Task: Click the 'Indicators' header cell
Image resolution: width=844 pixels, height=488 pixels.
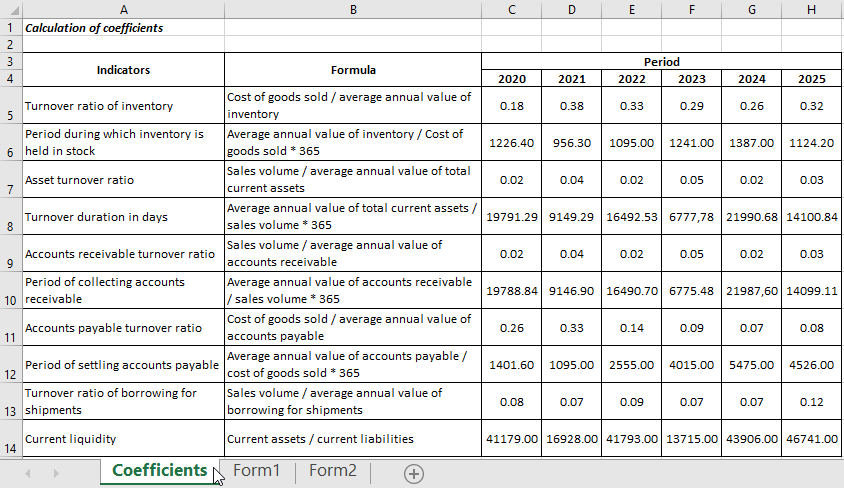Action: (x=123, y=70)
